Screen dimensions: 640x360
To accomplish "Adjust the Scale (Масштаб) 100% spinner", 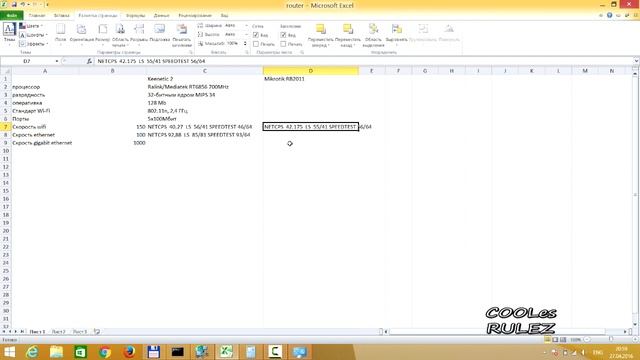I will pos(245,43).
